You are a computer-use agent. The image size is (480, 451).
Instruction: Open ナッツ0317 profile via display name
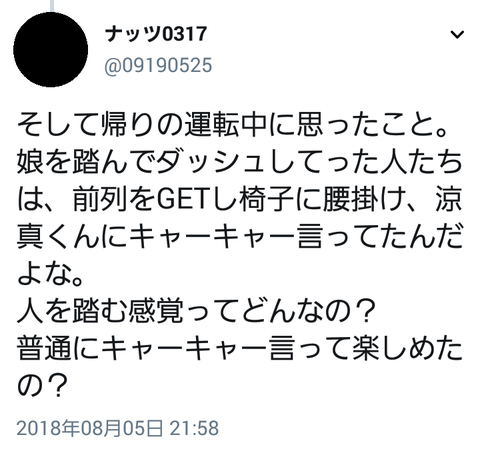tap(156, 34)
